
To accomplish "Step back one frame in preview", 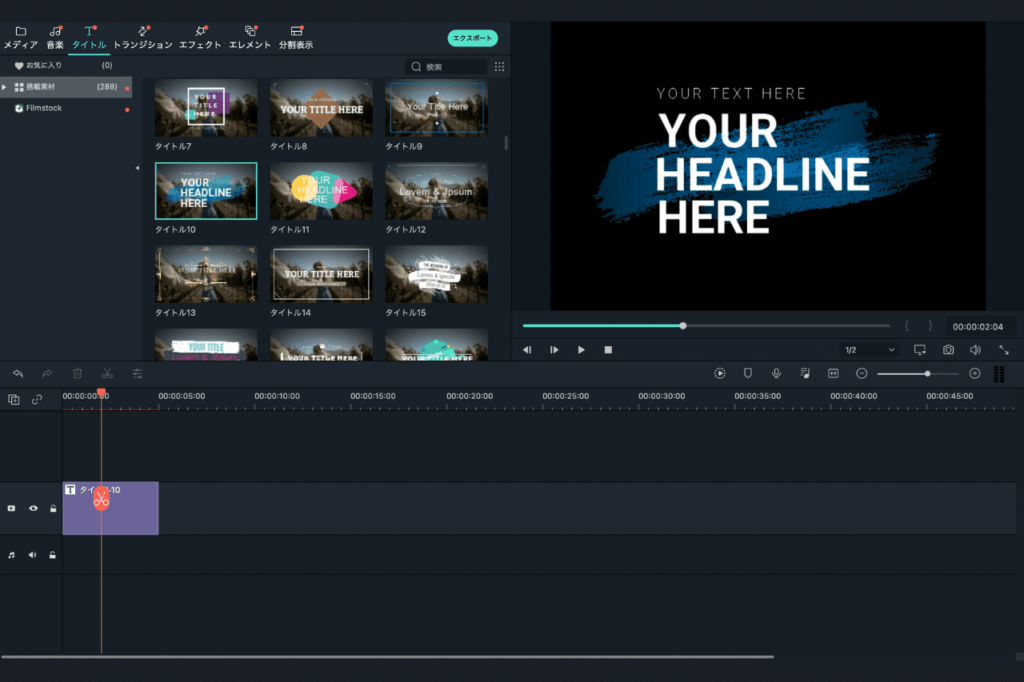I will click(x=527, y=350).
